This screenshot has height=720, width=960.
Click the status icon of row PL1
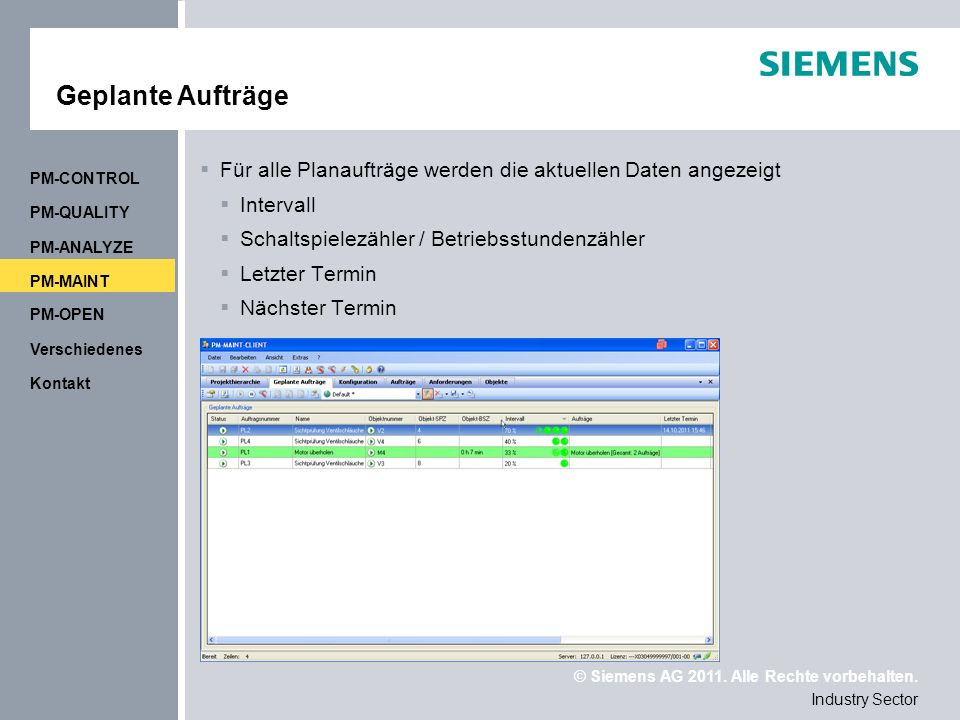223,452
